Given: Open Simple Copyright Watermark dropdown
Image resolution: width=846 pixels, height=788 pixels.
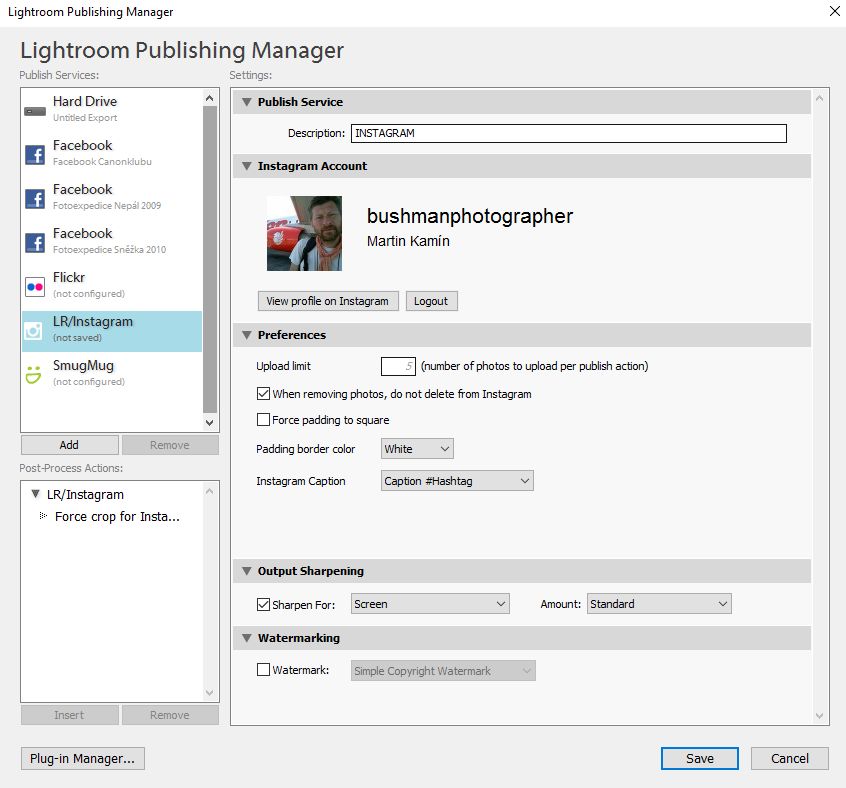Looking at the screenshot, I should pyautogui.click(x=443, y=670).
